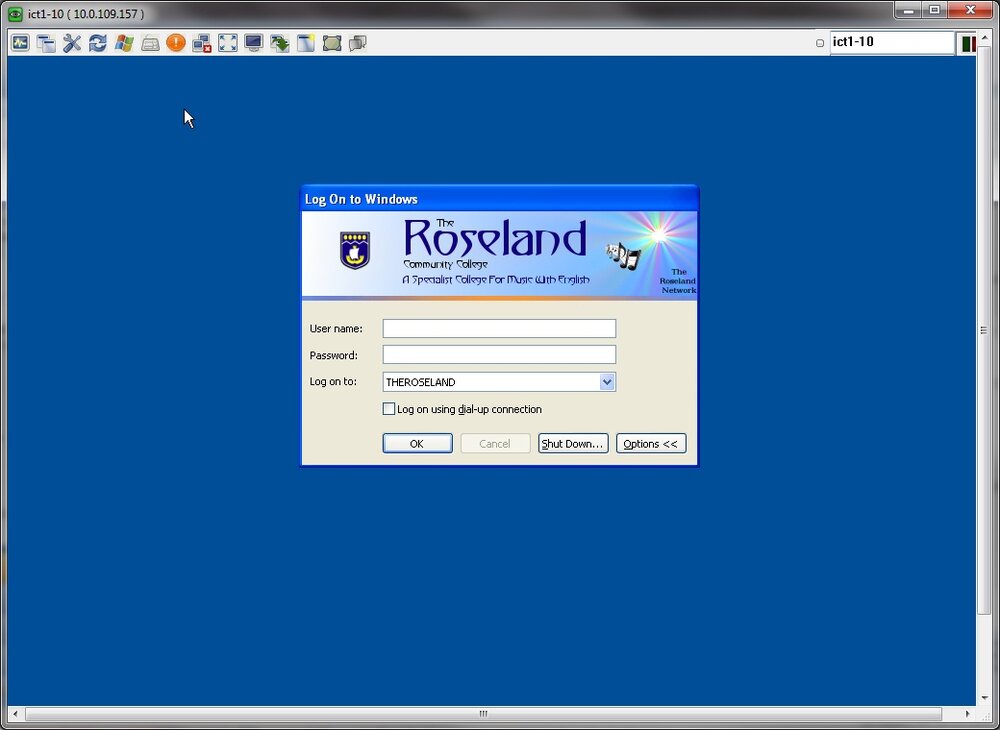
Task: Maximize the ict1-10 viewer window
Action: point(934,10)
